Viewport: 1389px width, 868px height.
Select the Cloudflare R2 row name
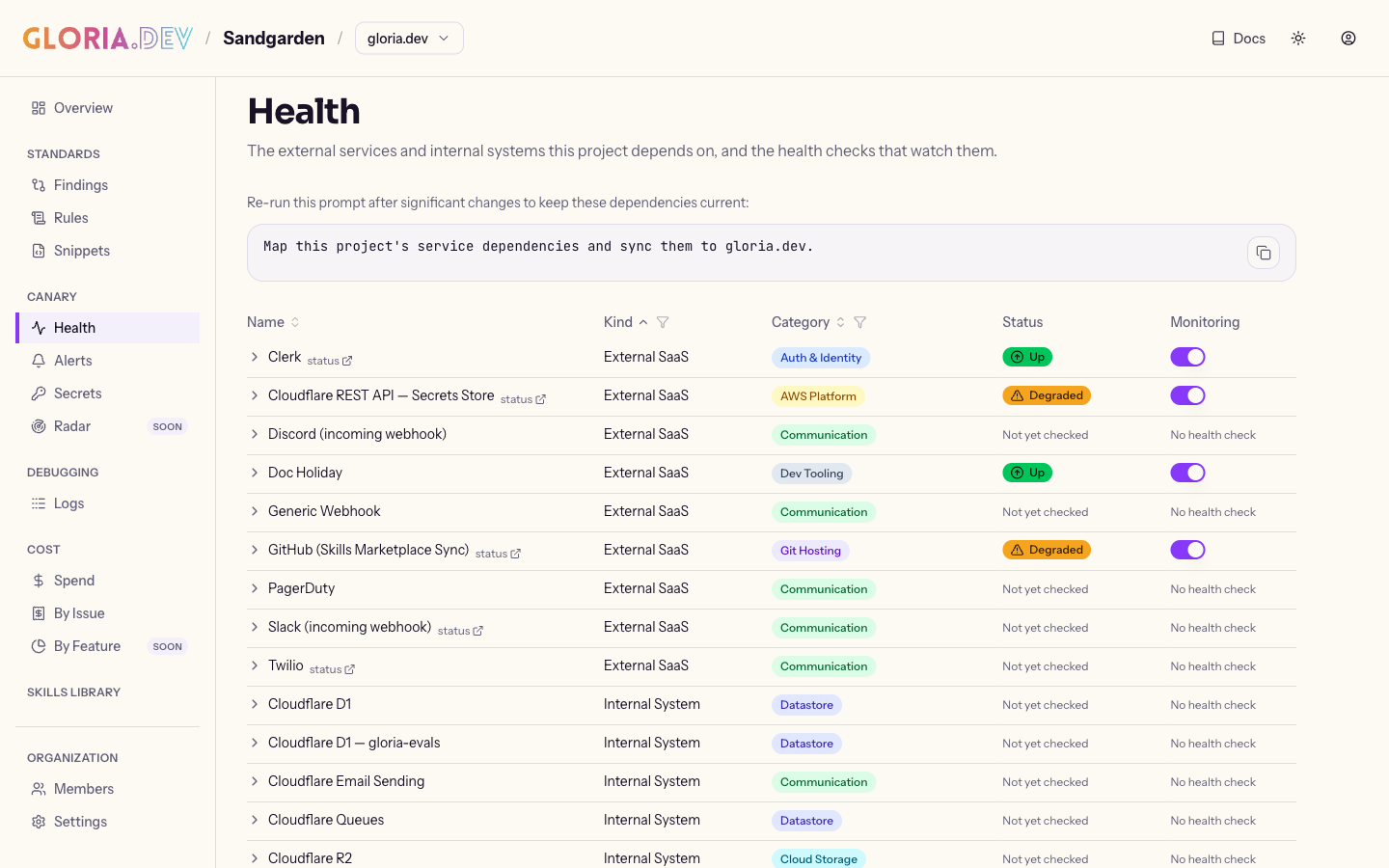[x=310, y=858]
